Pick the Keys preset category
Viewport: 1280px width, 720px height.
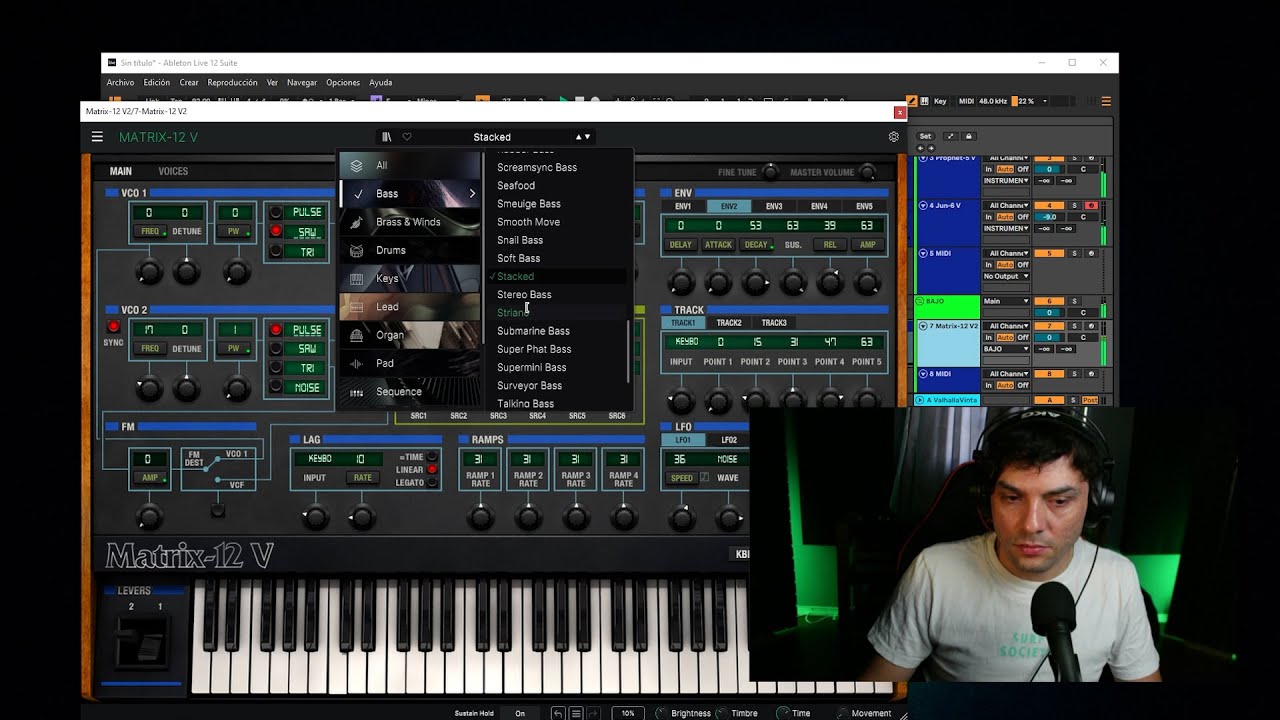pos(410,278)
